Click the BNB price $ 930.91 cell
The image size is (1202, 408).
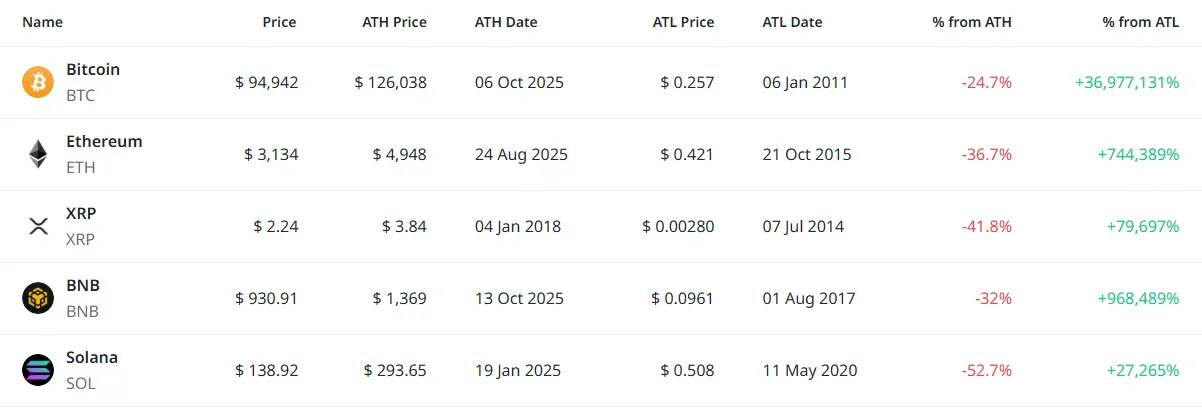coord(267,298)
